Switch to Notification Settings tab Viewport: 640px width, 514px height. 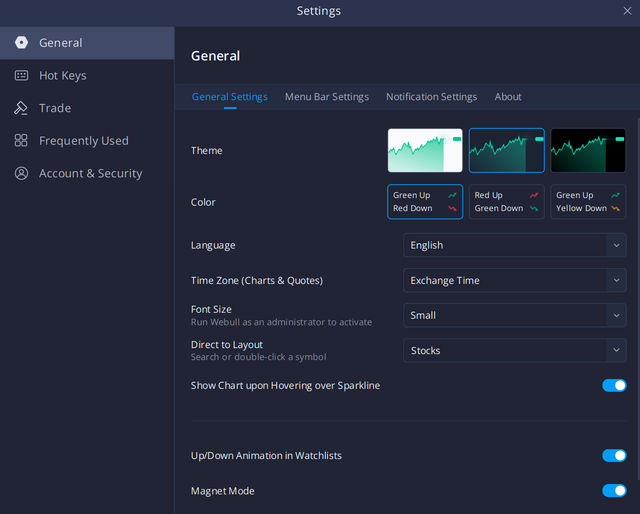click(x=431, y=97)
